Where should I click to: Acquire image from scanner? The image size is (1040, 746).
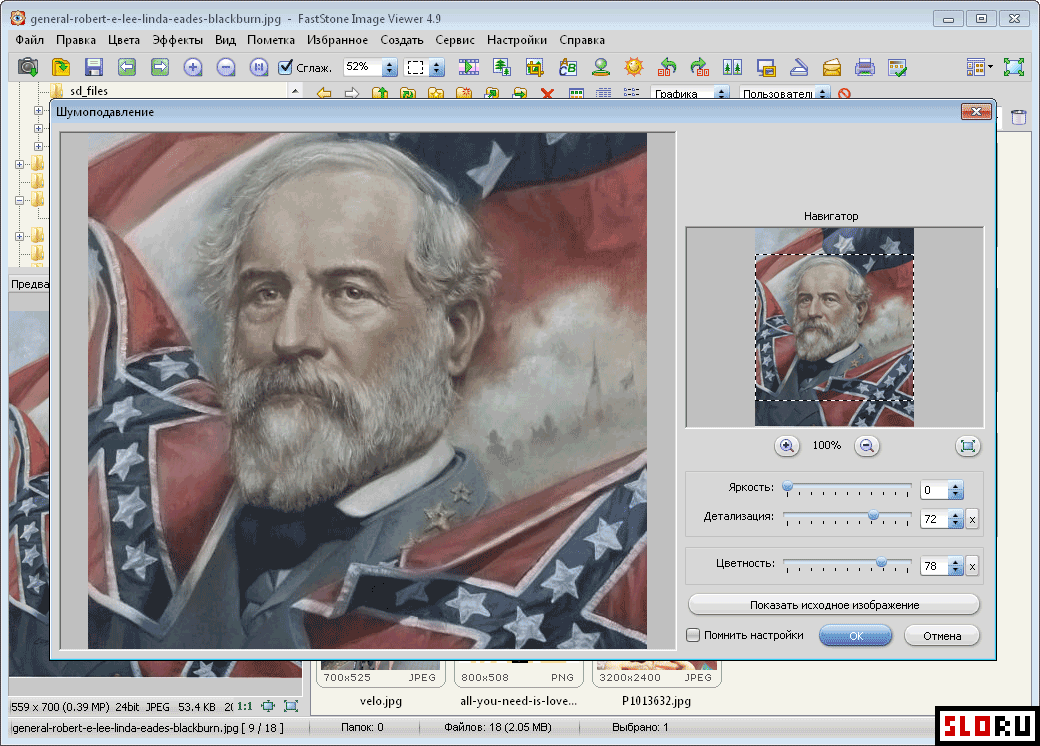point(799,67)
